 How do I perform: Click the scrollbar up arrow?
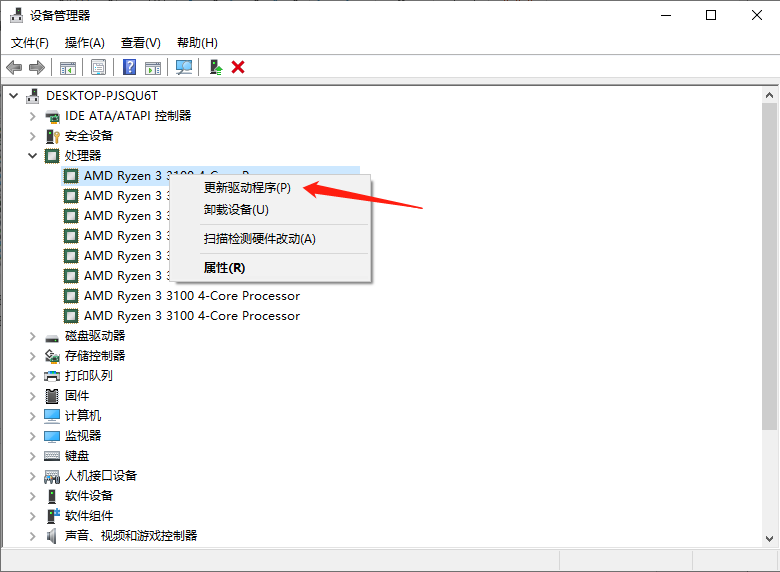769,95
